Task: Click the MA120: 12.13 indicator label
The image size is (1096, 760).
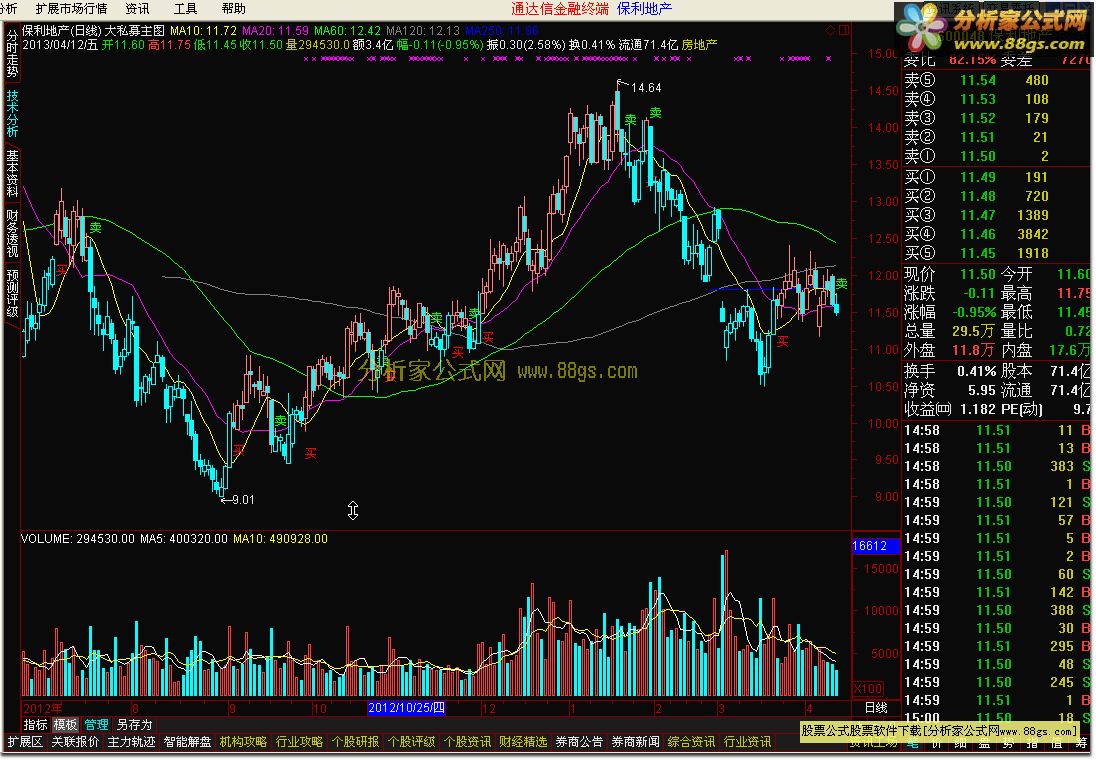Action: 423,31
